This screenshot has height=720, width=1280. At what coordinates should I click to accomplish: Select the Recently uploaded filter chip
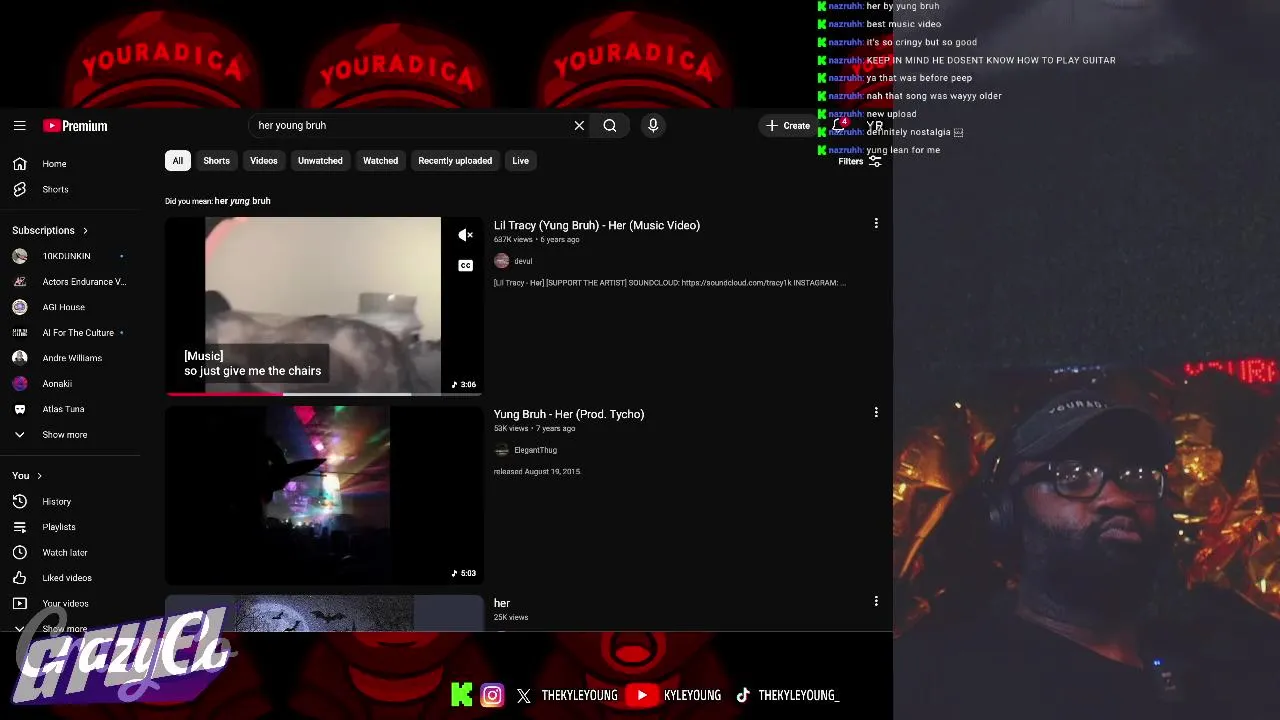click(455, 161)
